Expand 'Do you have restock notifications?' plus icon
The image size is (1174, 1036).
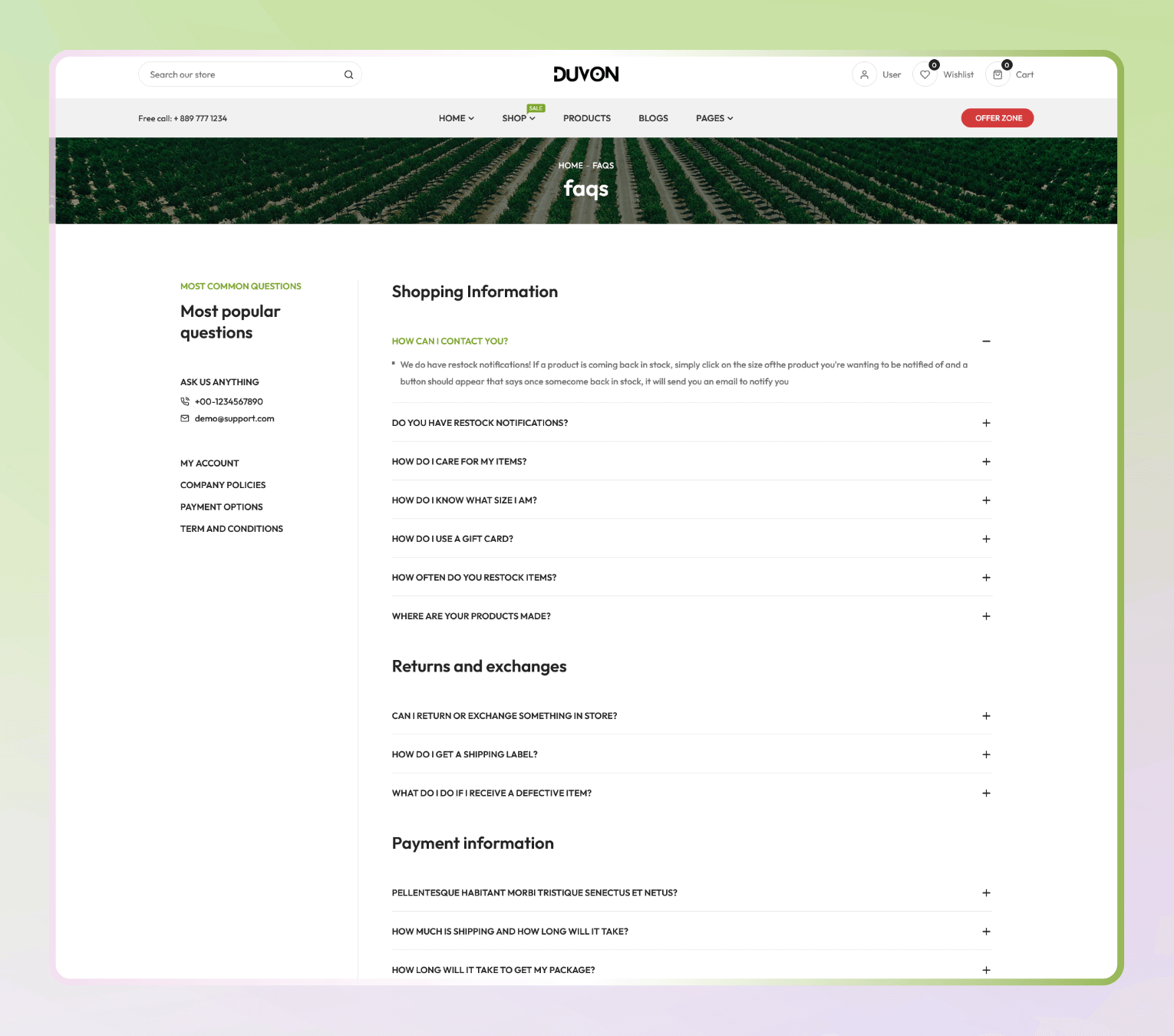click(986, 423)
